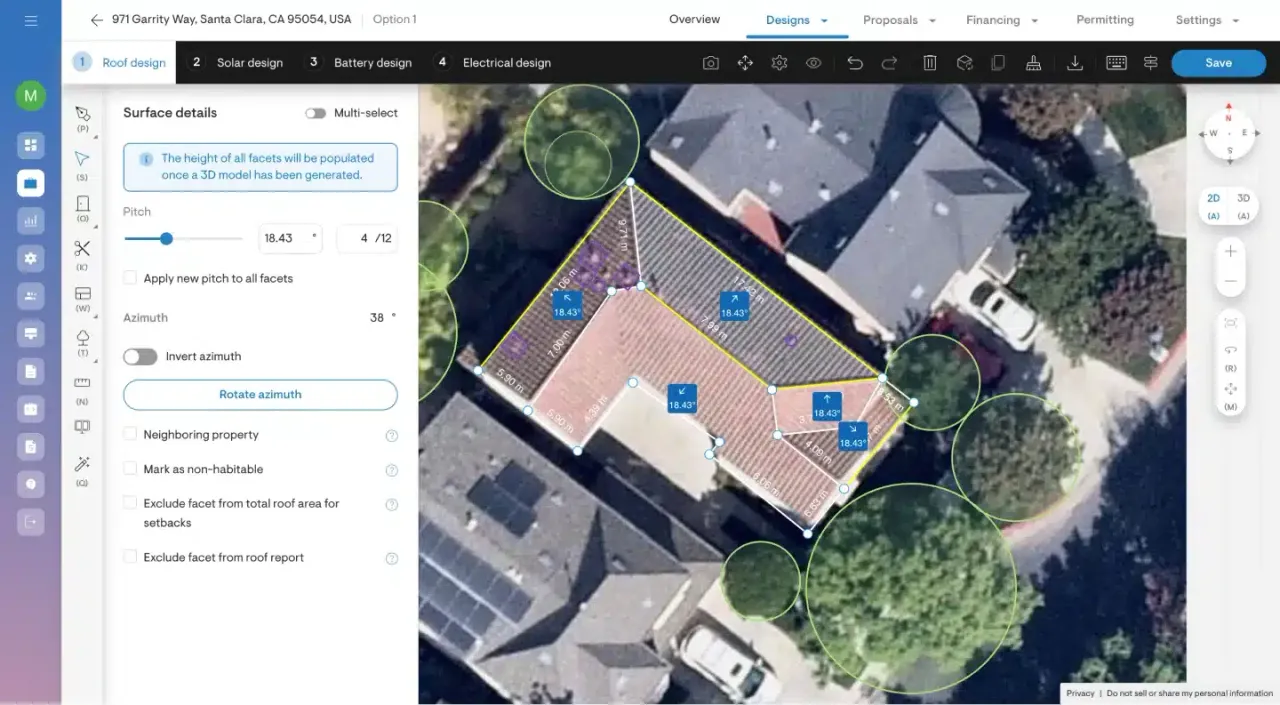
Task: Click the keyboard shortcuts icon
Action: (x=1115, y=62)
